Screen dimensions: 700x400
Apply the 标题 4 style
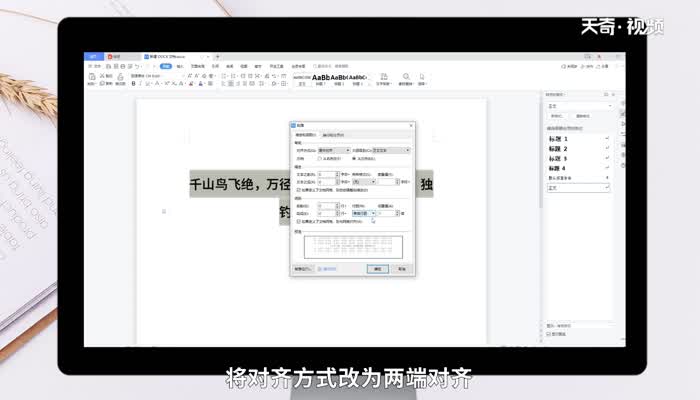coord(578,168)
